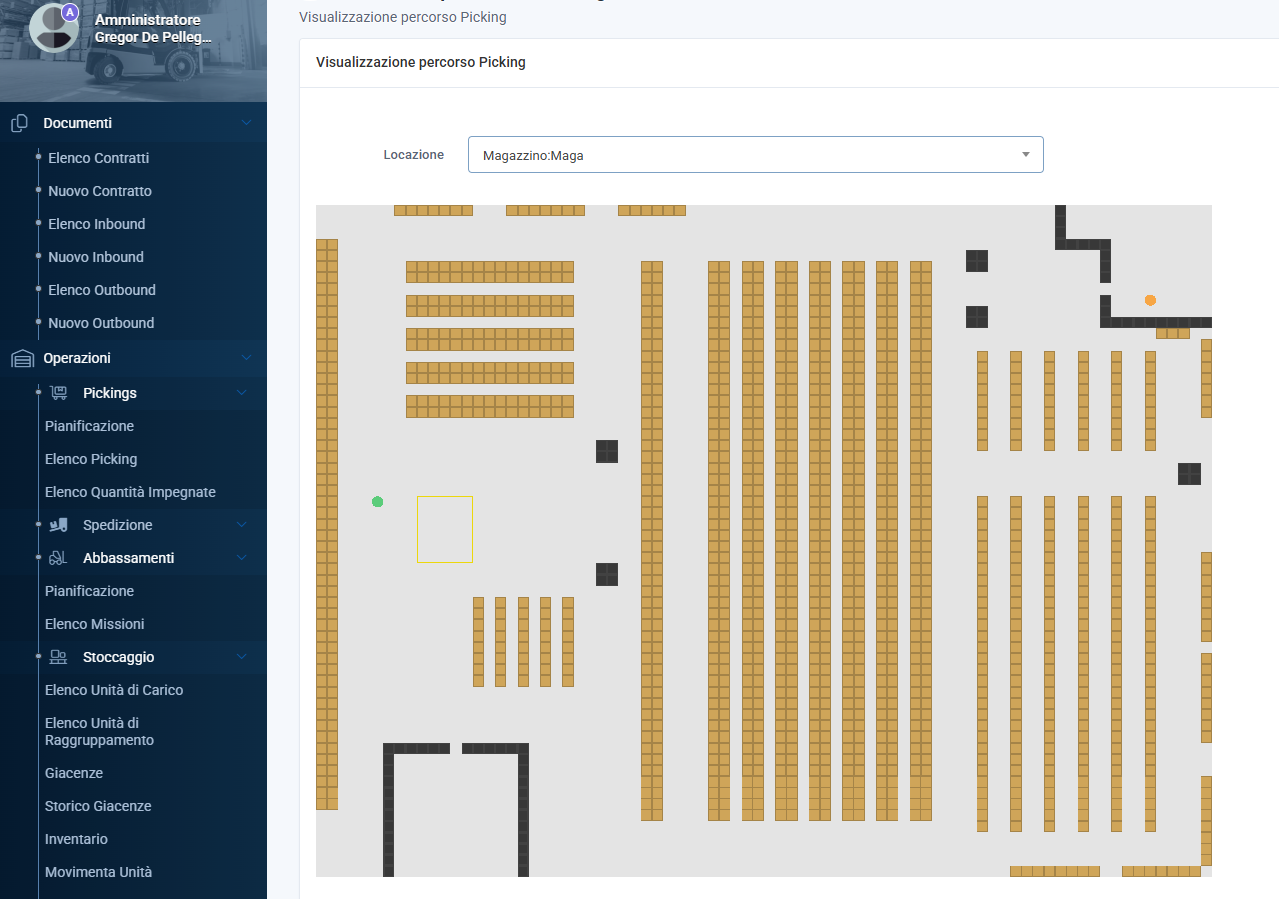Toggle the Spedizione submenu chevron
This screenshot has width=1279, height=899.
click(x=241, y=525)
